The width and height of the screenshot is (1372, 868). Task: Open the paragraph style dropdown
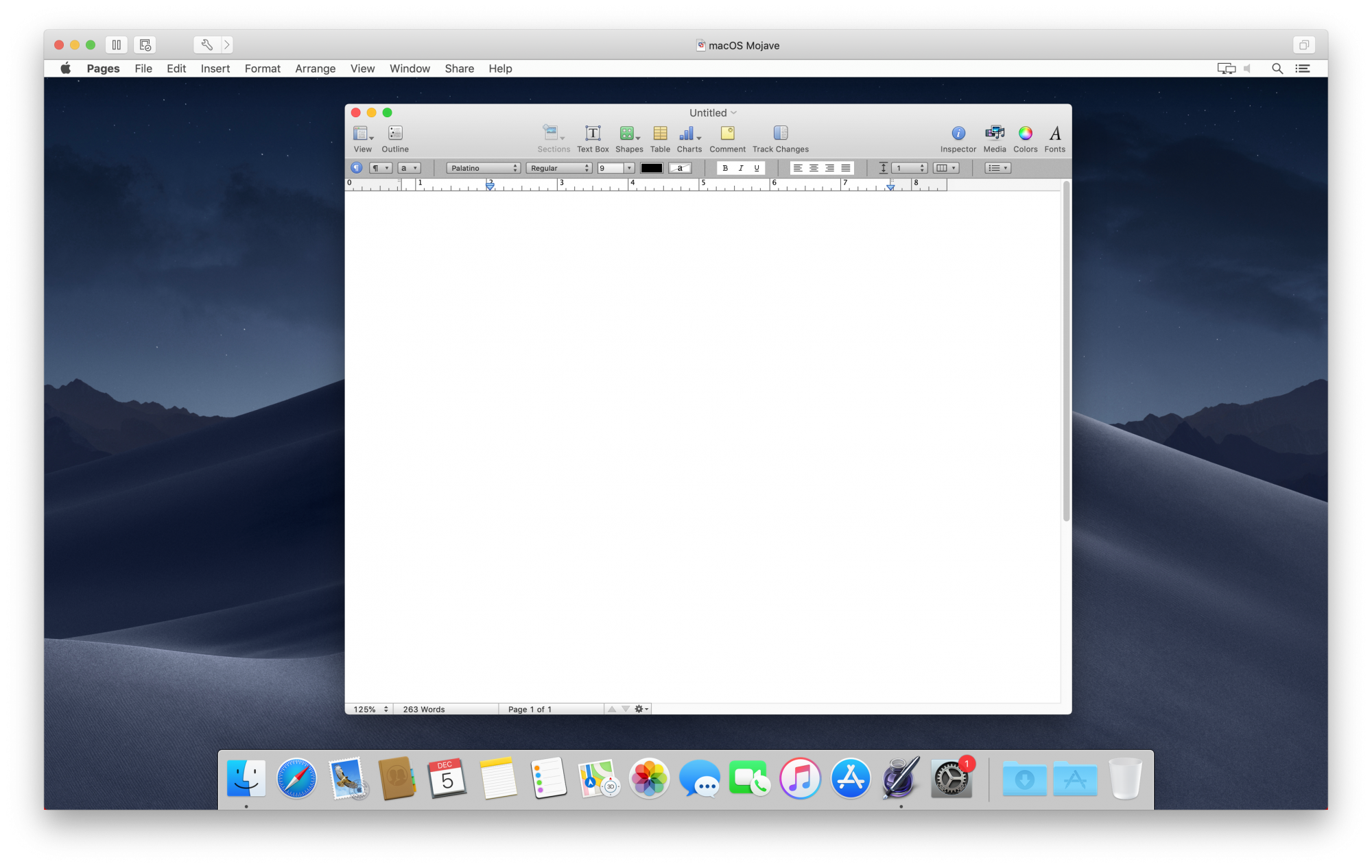[381, 168]
